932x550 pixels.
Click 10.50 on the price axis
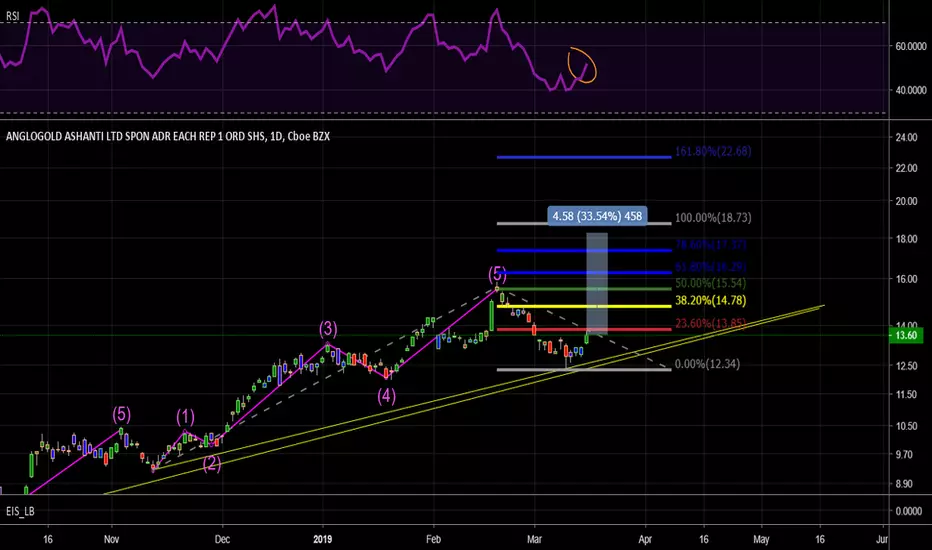[x=906, y=426]
